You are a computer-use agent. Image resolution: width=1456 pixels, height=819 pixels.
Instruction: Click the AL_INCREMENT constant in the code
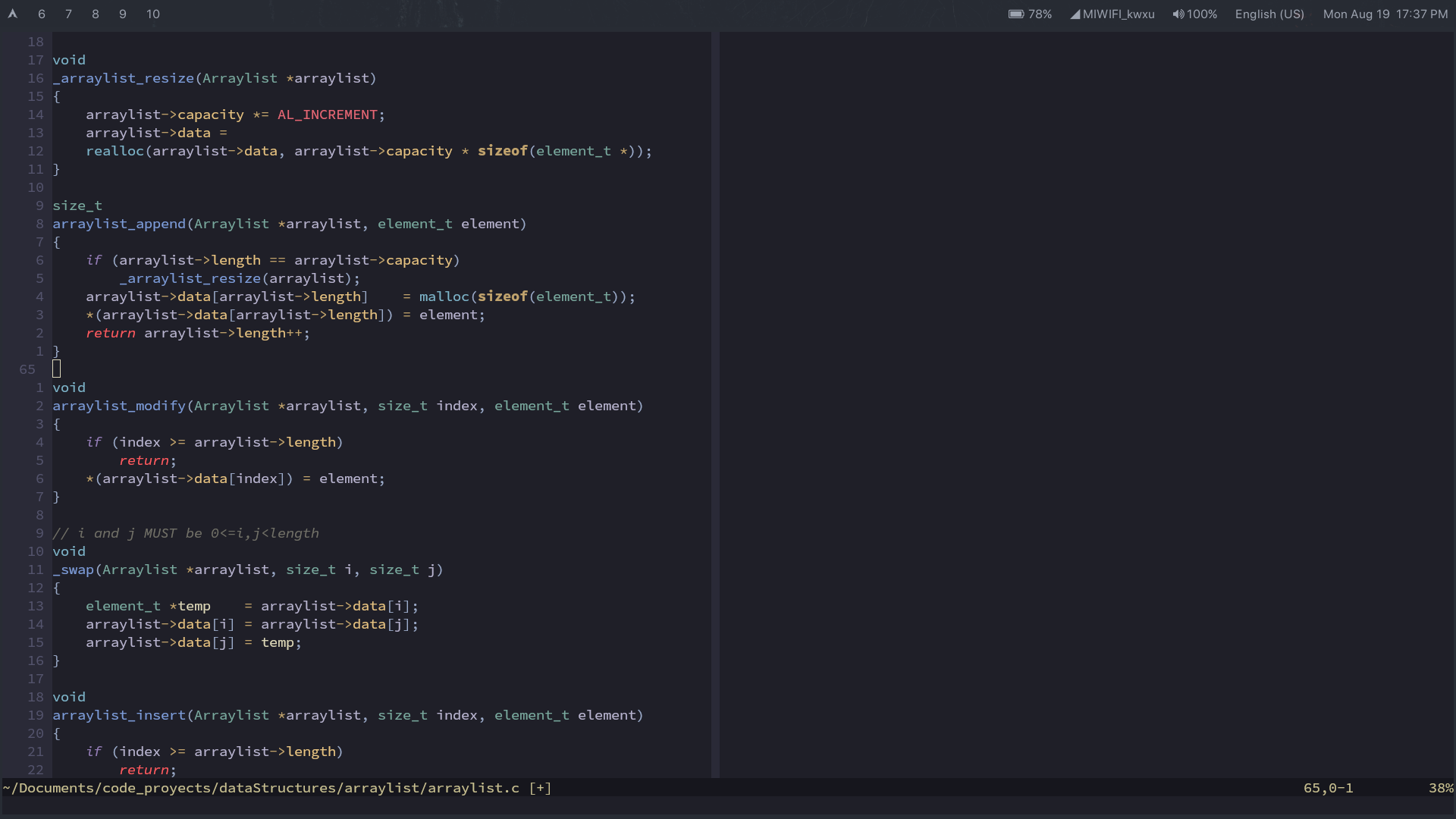click(327, 115)
